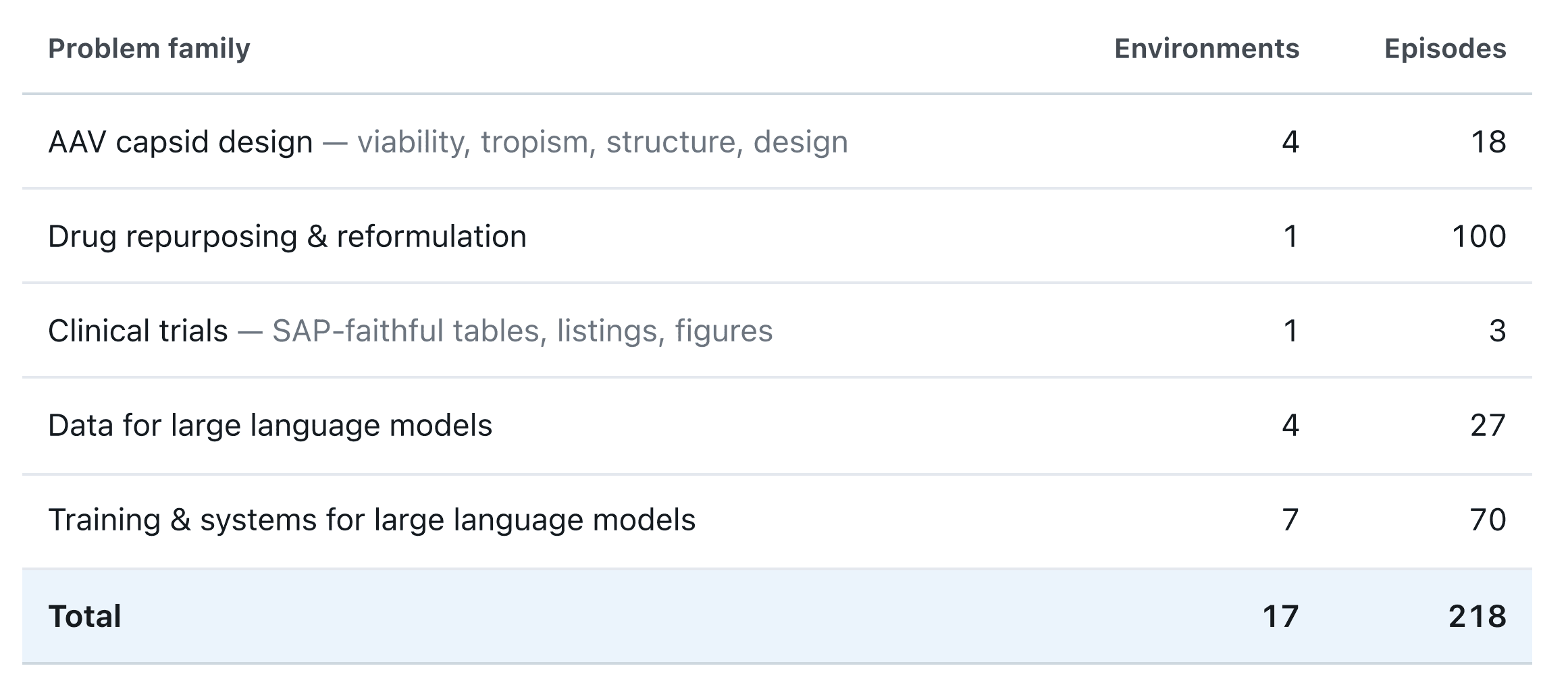Click episodes value 18 for AAV capsid
Image resolution: width=1568 pixels, height=691 pixels.
pos(1488,142)
